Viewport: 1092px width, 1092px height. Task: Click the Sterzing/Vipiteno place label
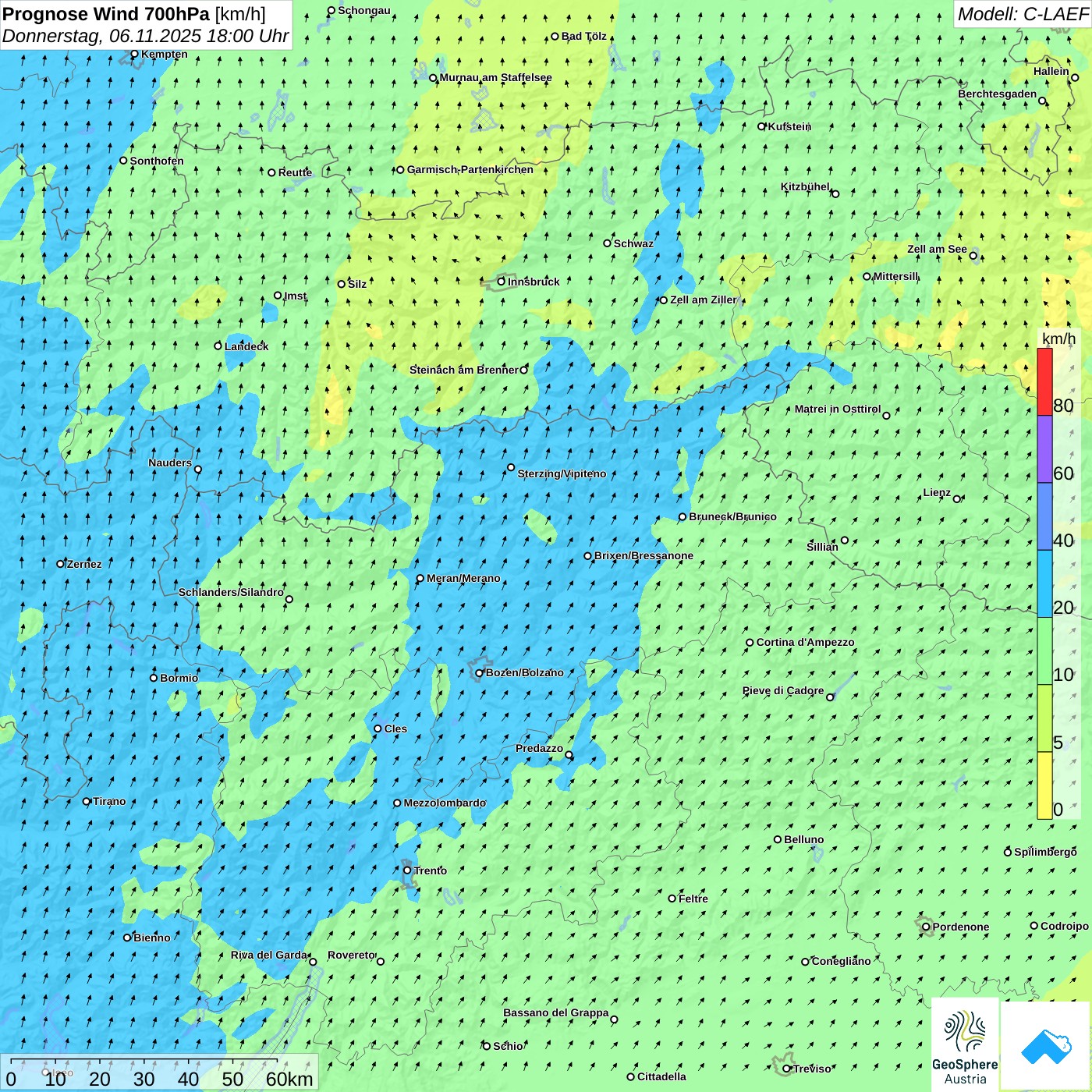[x=562, y=473]
